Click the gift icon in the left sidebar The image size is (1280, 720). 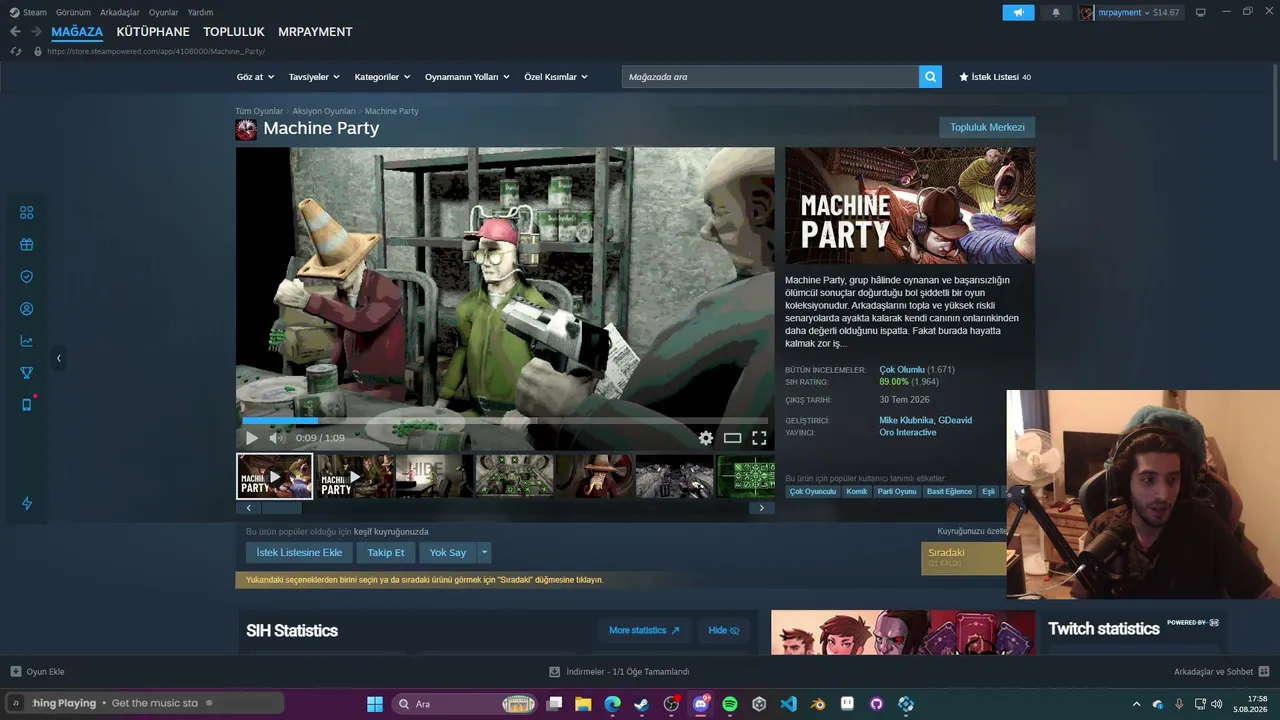click(x=27, y=244)
